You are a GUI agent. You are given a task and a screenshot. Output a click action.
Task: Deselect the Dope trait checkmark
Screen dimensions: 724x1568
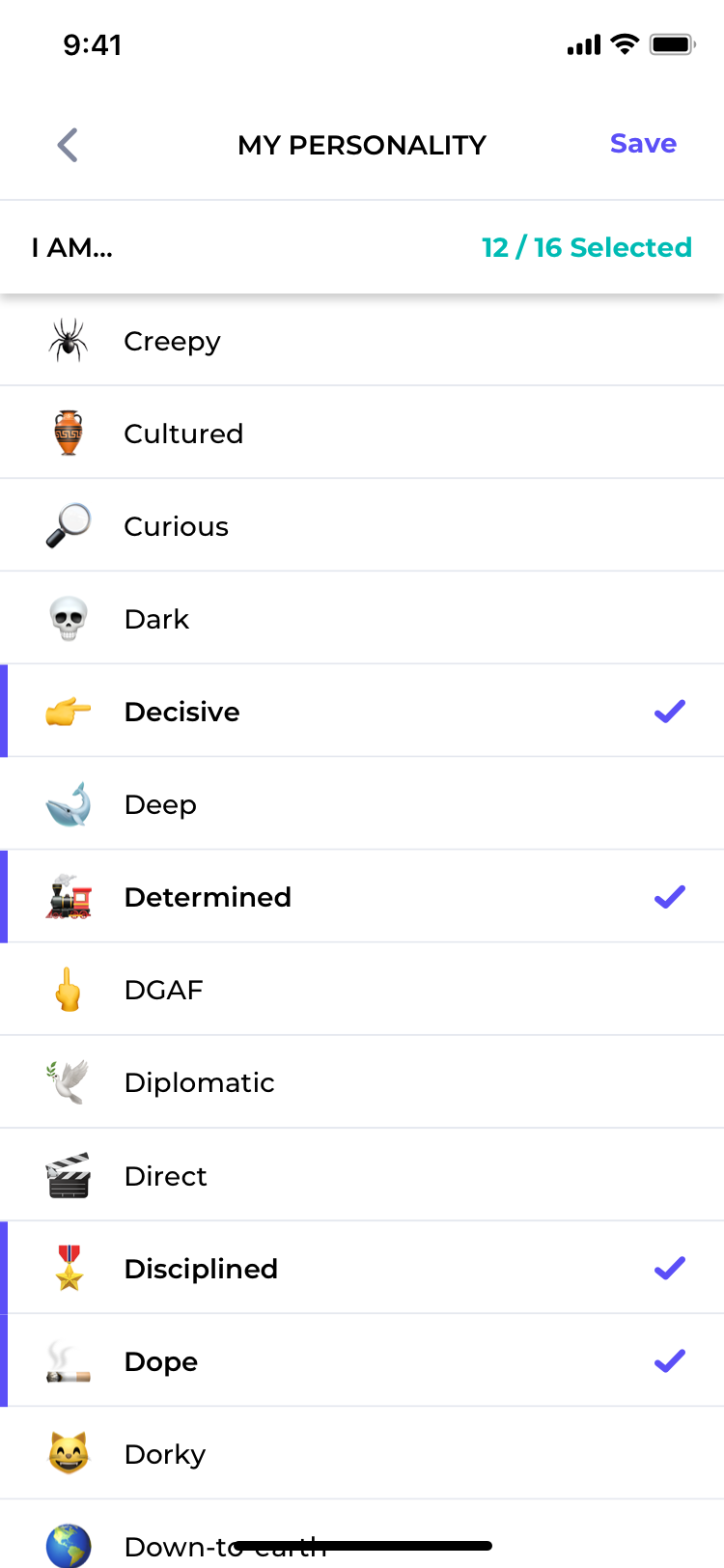click(x=670, y=1360)
